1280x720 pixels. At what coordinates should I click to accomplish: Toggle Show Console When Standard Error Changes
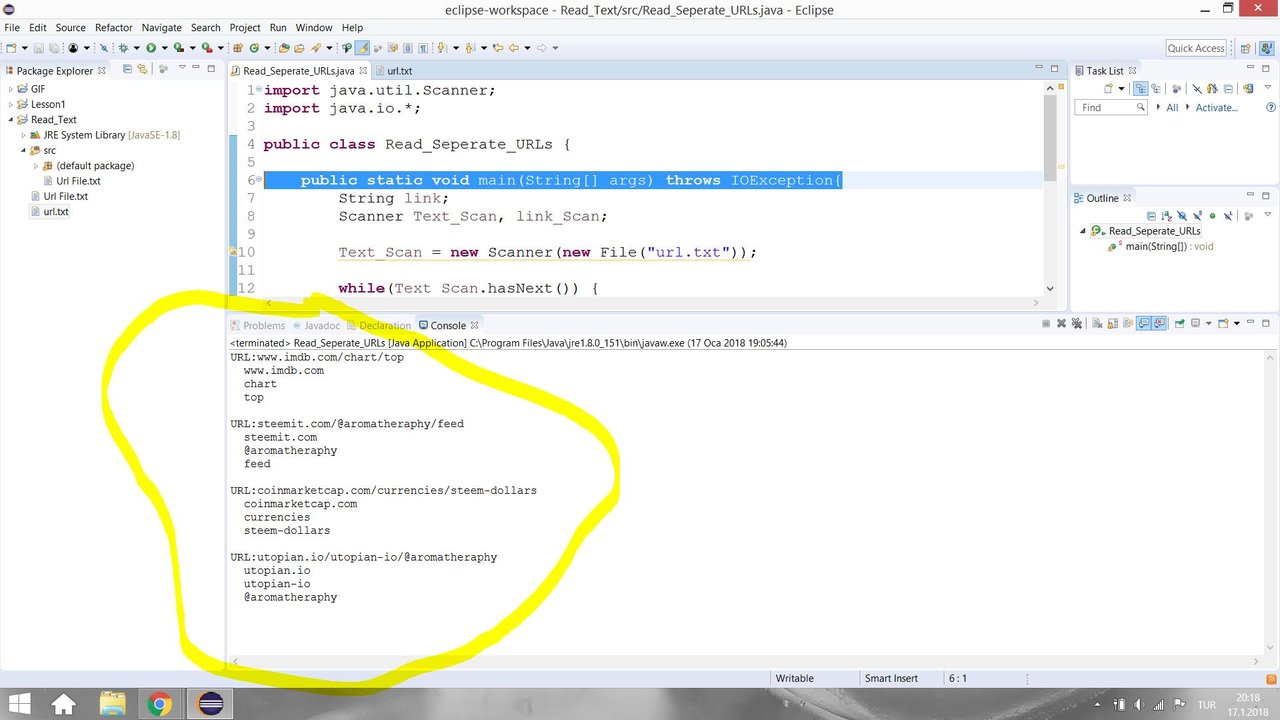pos(1160,323)
